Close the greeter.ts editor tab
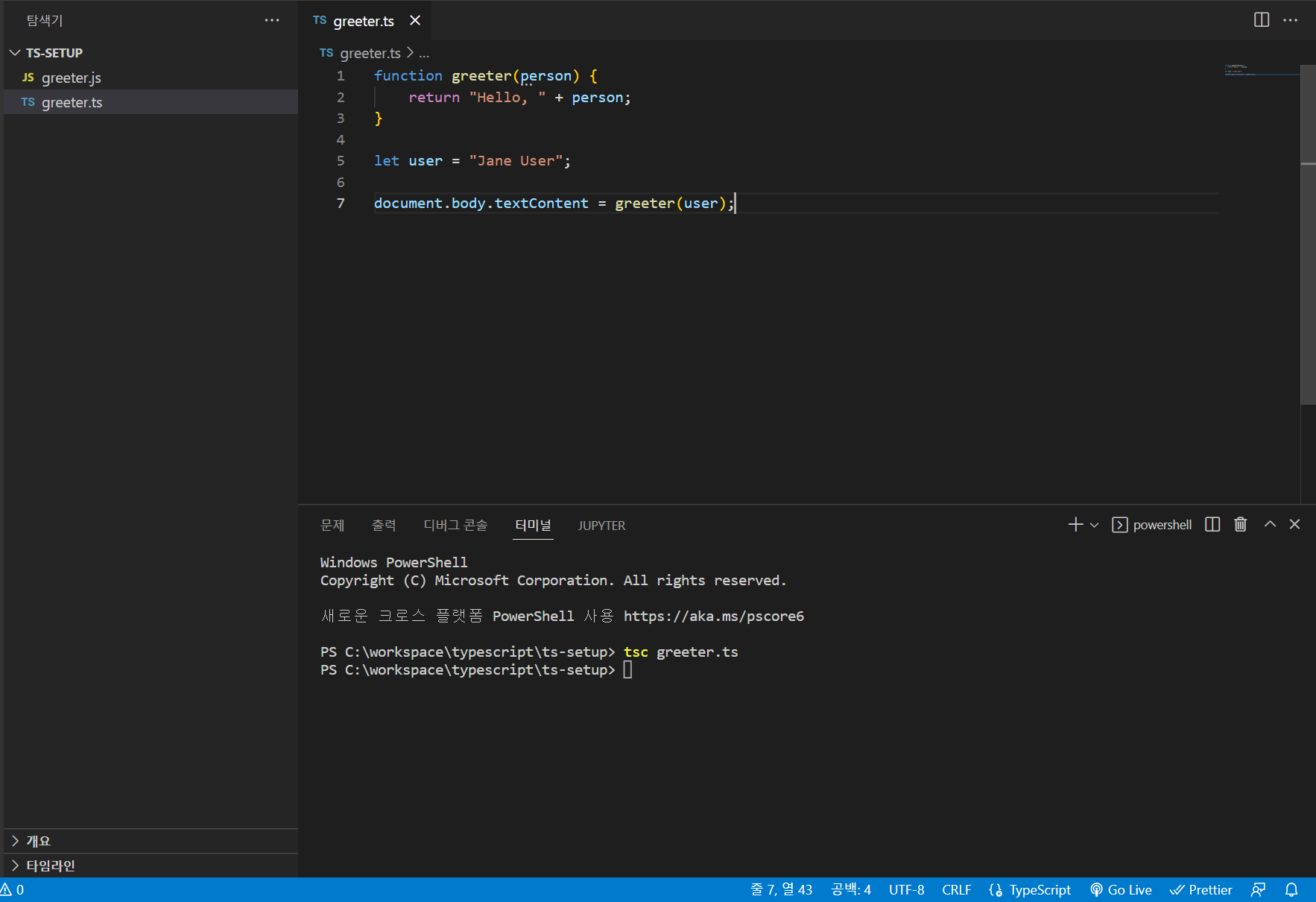The image size is (1316, 902). 415,21
